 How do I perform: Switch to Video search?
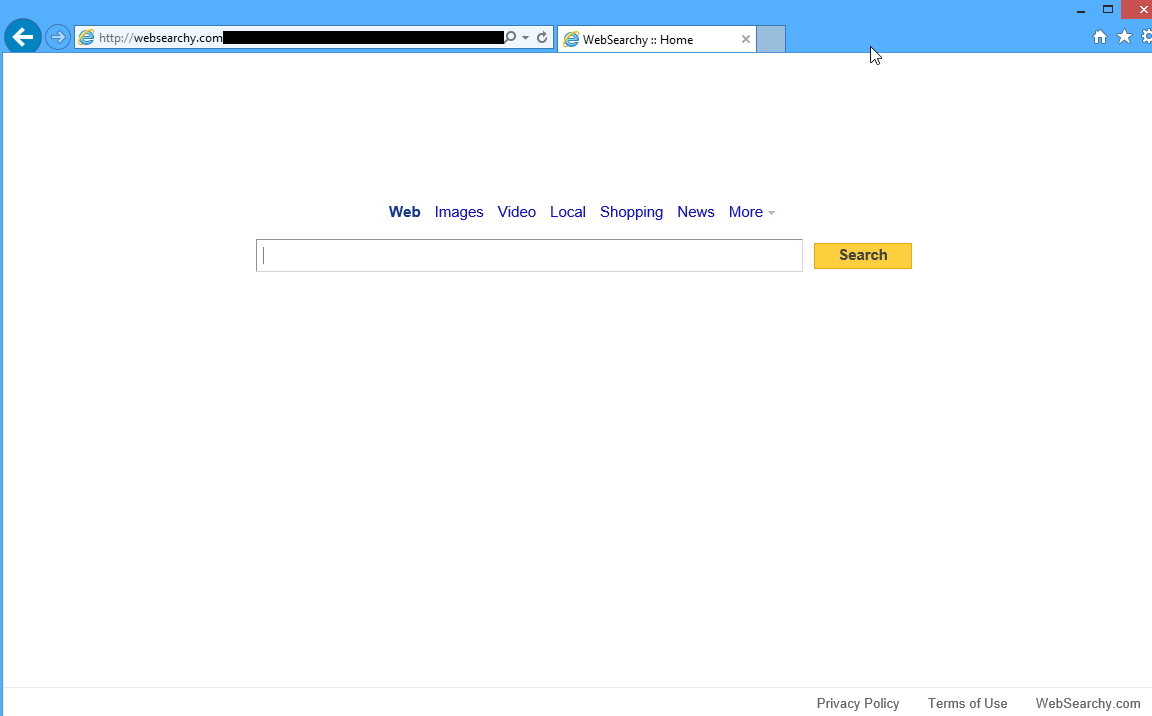pyautogui.click(x=516, y=212)
